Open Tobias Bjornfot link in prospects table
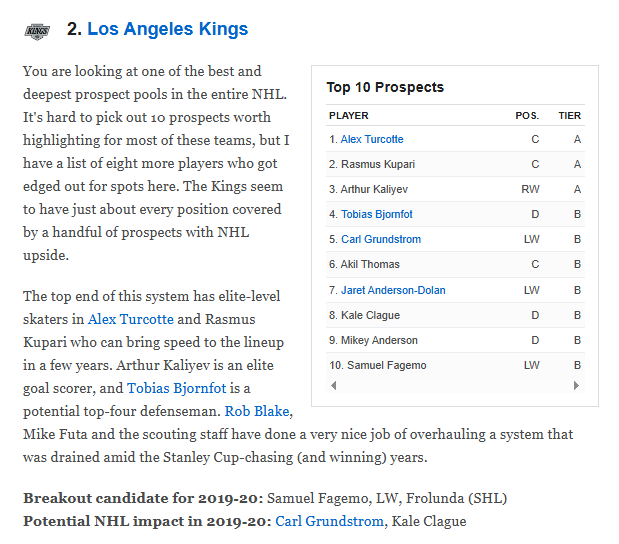Viewport: 619px width, 544px height. point(376,214)
